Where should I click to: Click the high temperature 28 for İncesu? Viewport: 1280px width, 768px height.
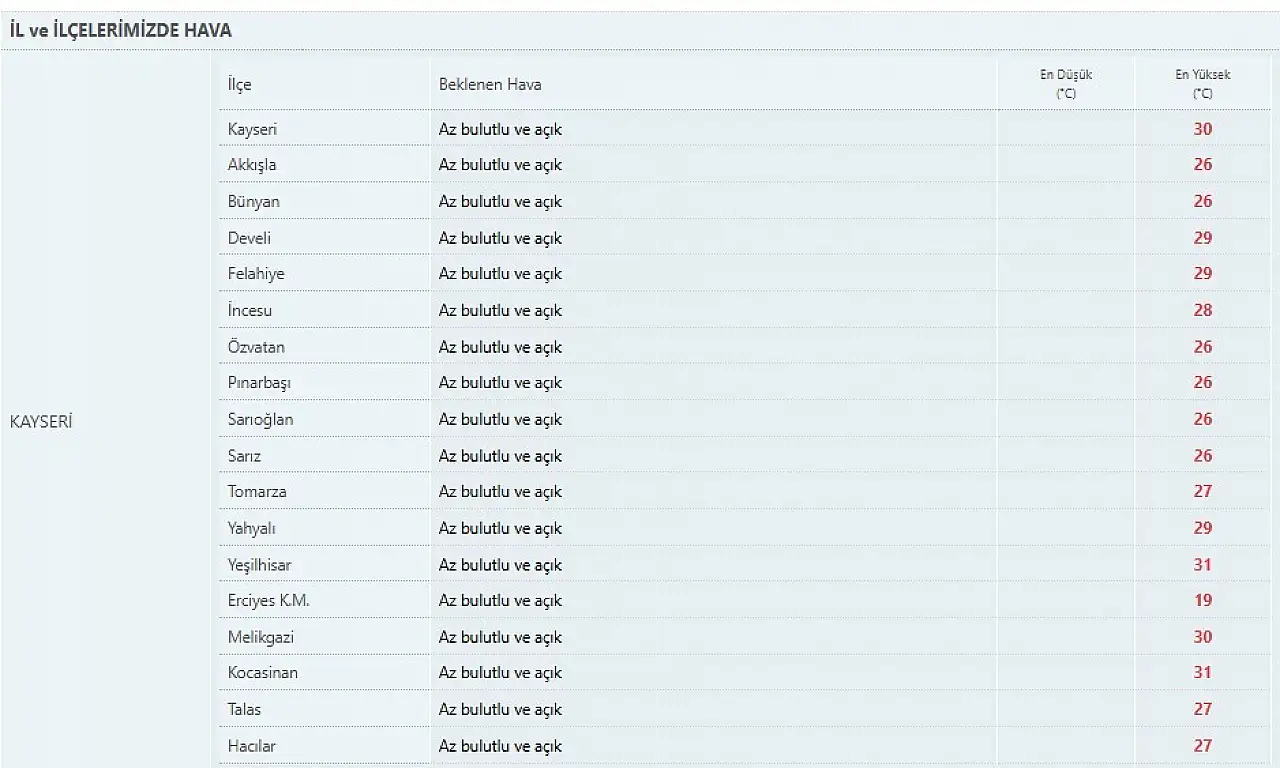(x=1202, y=311)
